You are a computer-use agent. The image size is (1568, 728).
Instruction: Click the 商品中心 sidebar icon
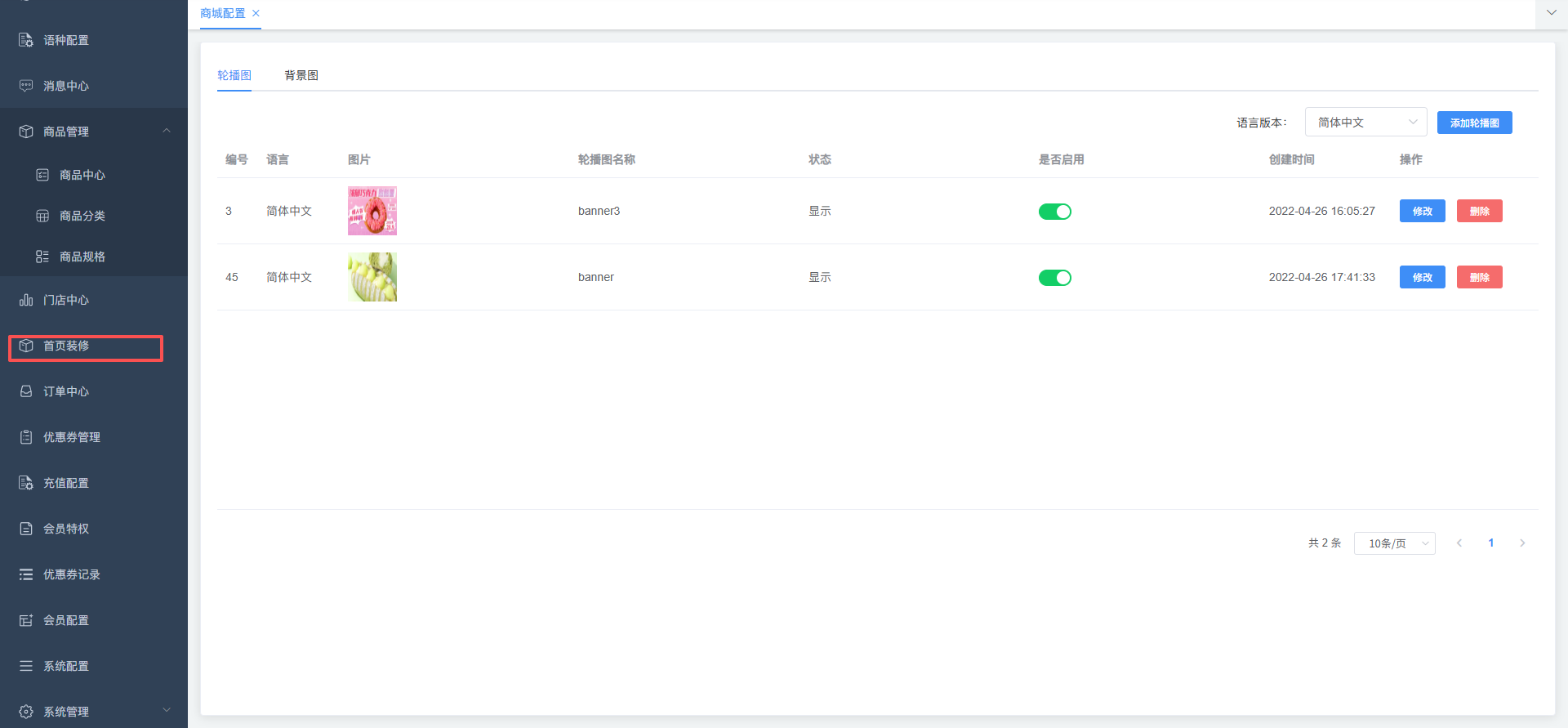click(42, 175)
